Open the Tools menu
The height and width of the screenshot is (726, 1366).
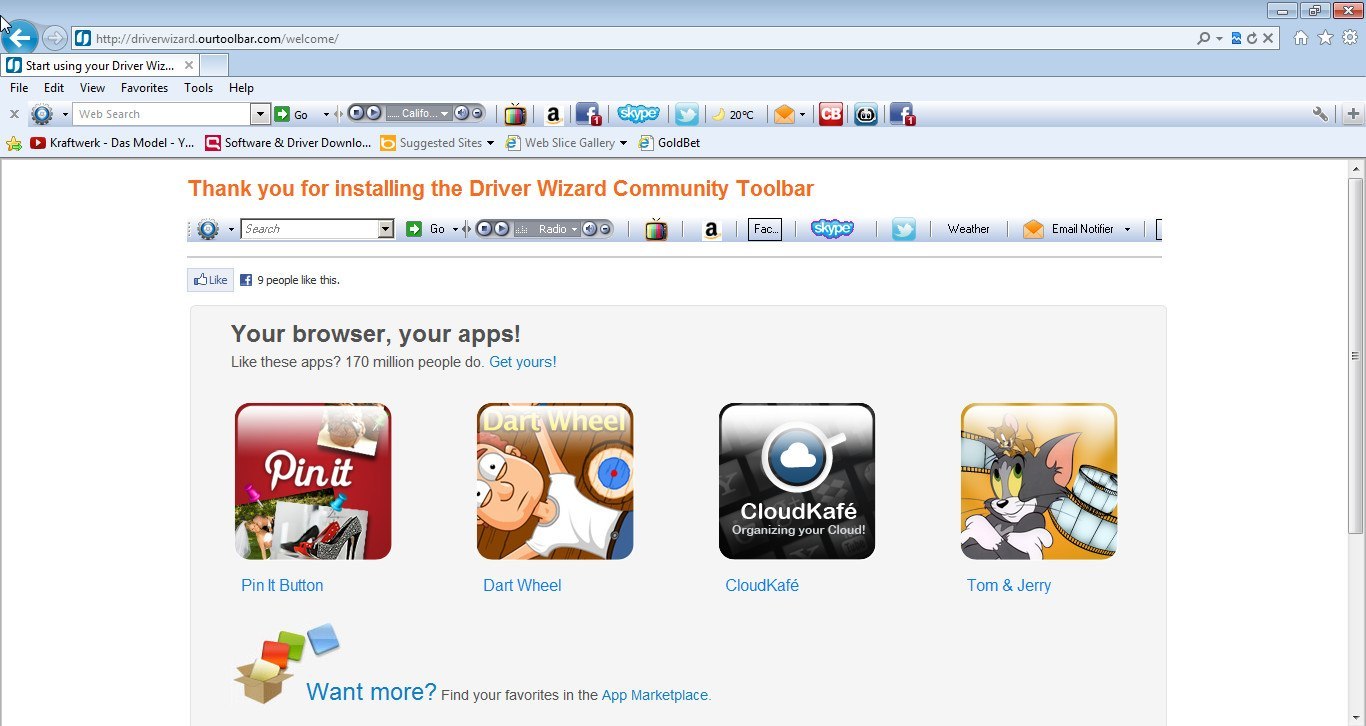[198, 87]
